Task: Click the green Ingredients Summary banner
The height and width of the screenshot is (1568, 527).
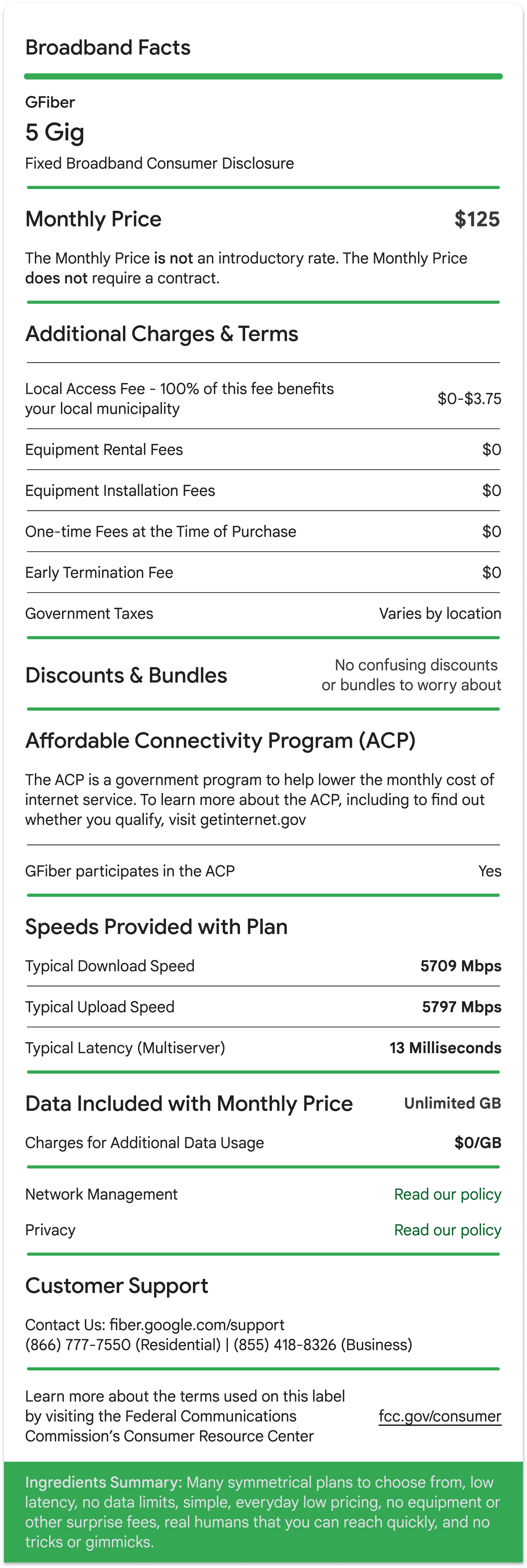Action: 263,1512
